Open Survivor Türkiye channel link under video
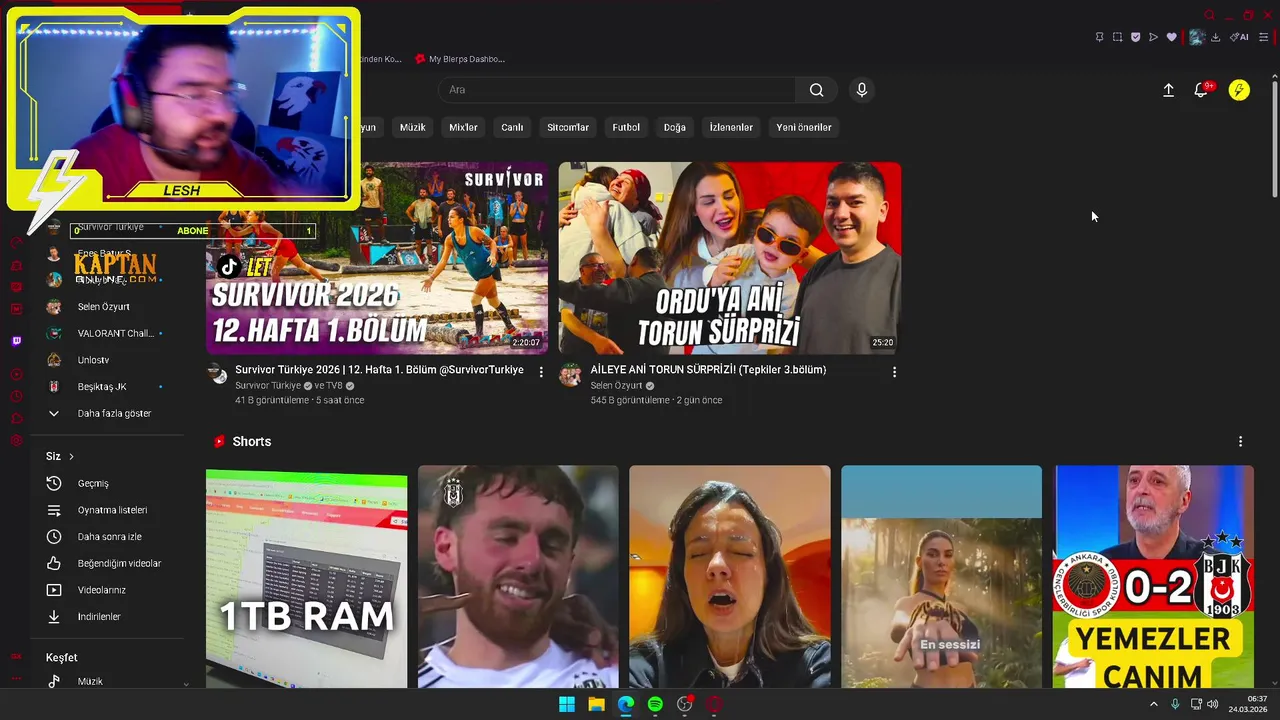The image size is (1280, 720). click(268, 386)
